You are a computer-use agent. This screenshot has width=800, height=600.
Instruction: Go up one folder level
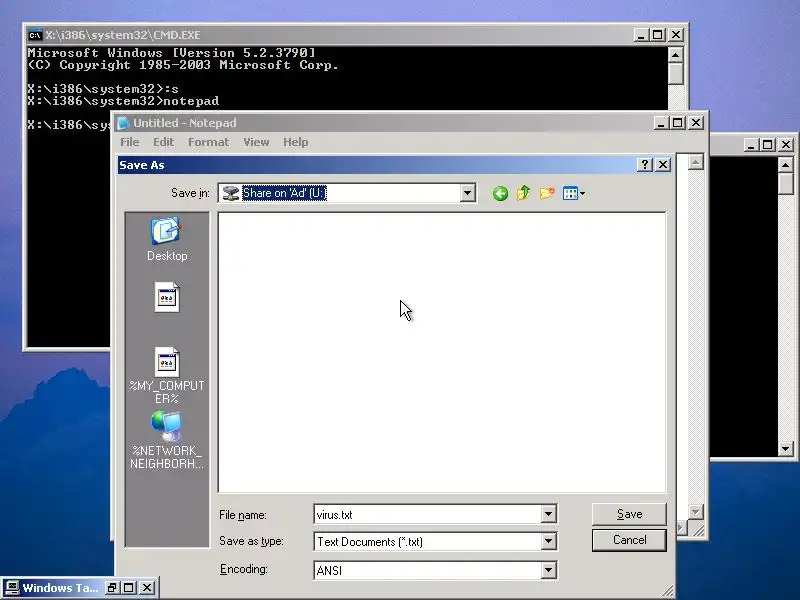pyautogui.click(x=523, y=193)
